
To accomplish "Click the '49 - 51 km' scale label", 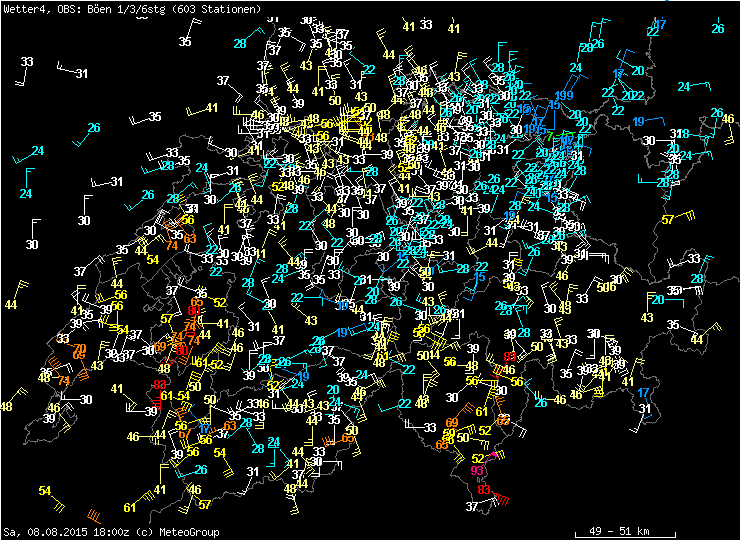I will 619,531.
